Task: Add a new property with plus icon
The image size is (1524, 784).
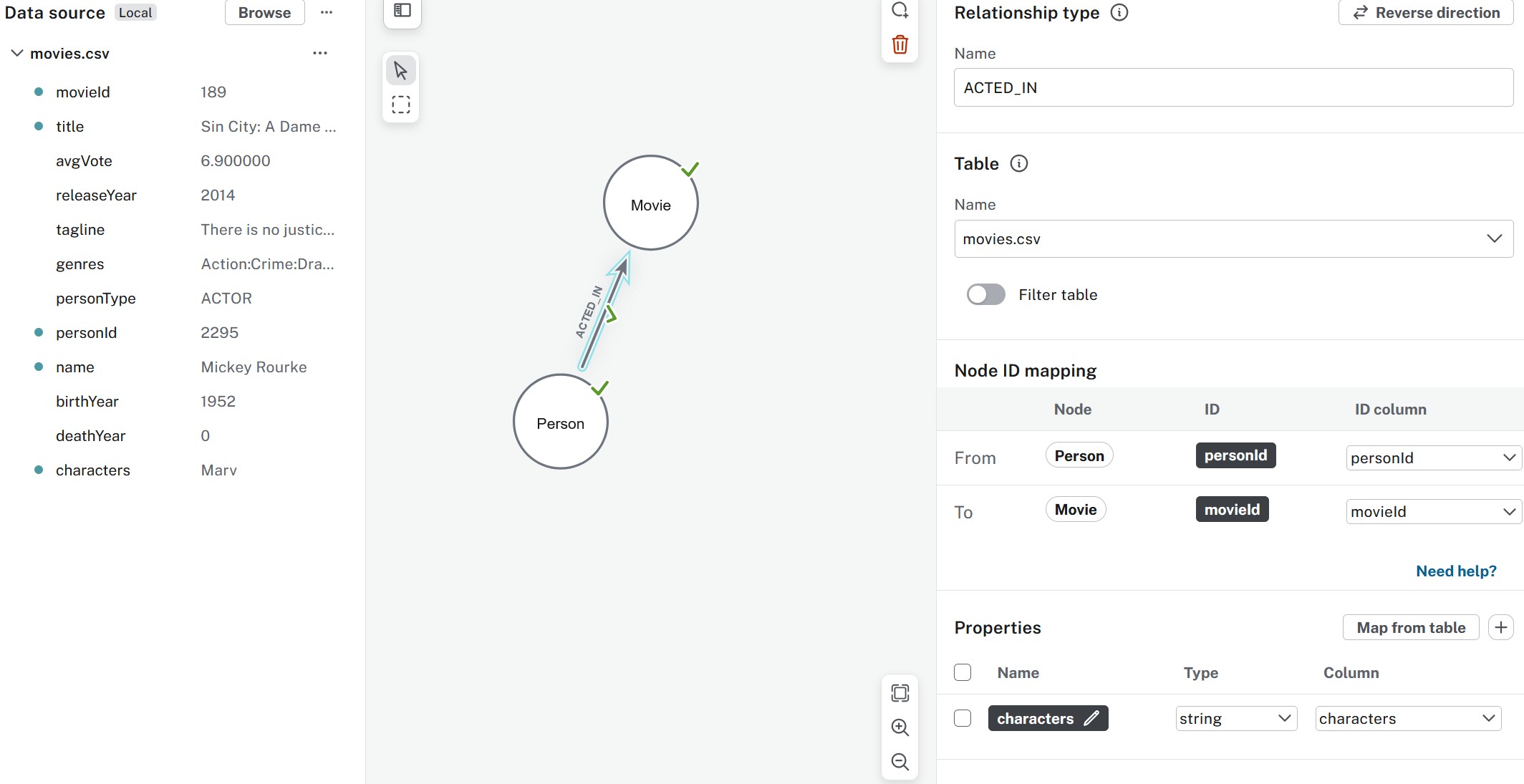Action: pos(1501,628)
